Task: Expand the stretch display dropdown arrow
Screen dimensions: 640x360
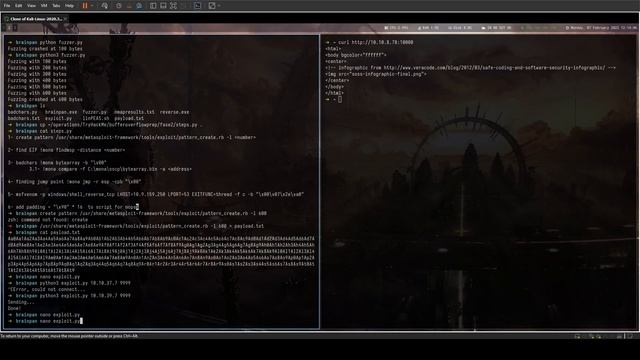Action: coord(219,6)
